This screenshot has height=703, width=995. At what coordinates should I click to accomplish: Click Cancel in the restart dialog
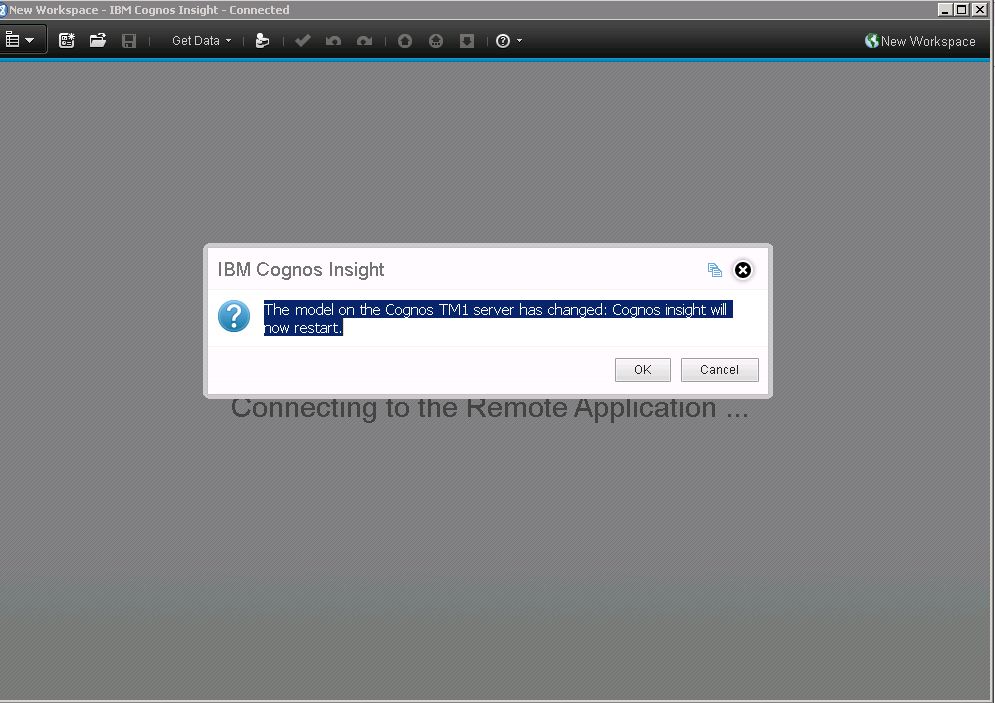720,370
